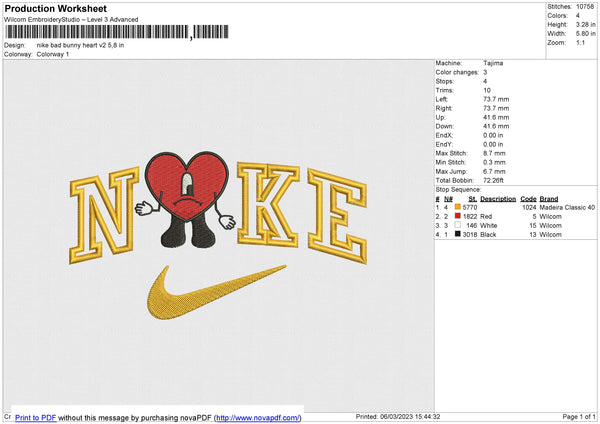
Task: Click the Print to PDF link
Action: coord(36,417)
